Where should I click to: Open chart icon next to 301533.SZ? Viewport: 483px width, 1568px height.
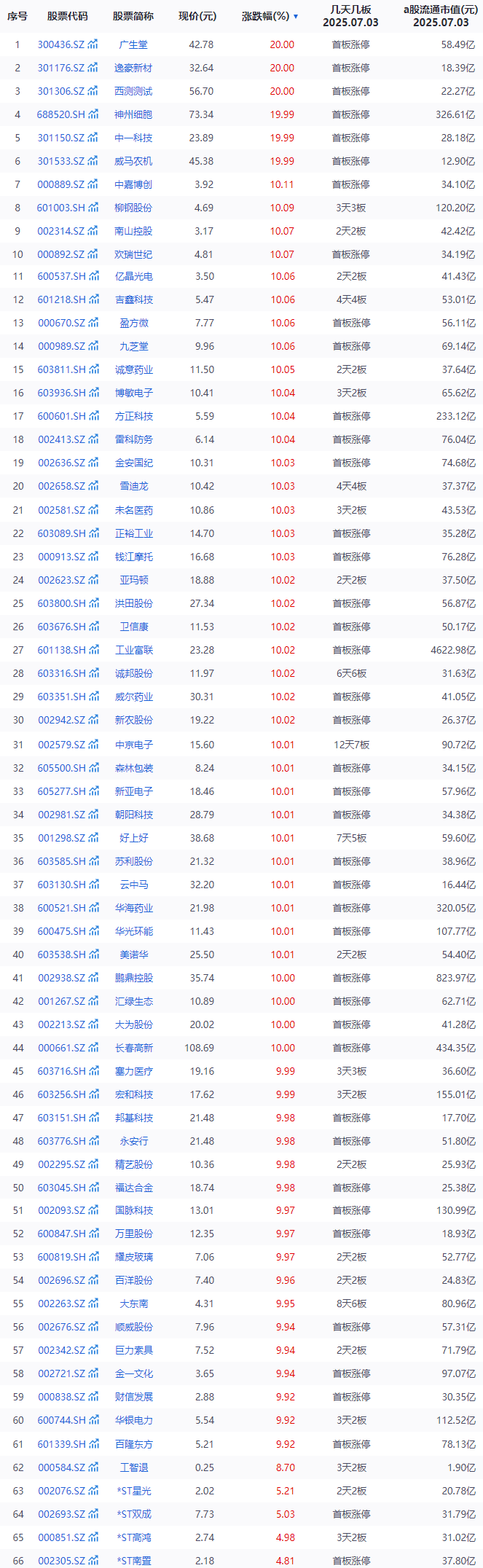[x=93, y=161]
